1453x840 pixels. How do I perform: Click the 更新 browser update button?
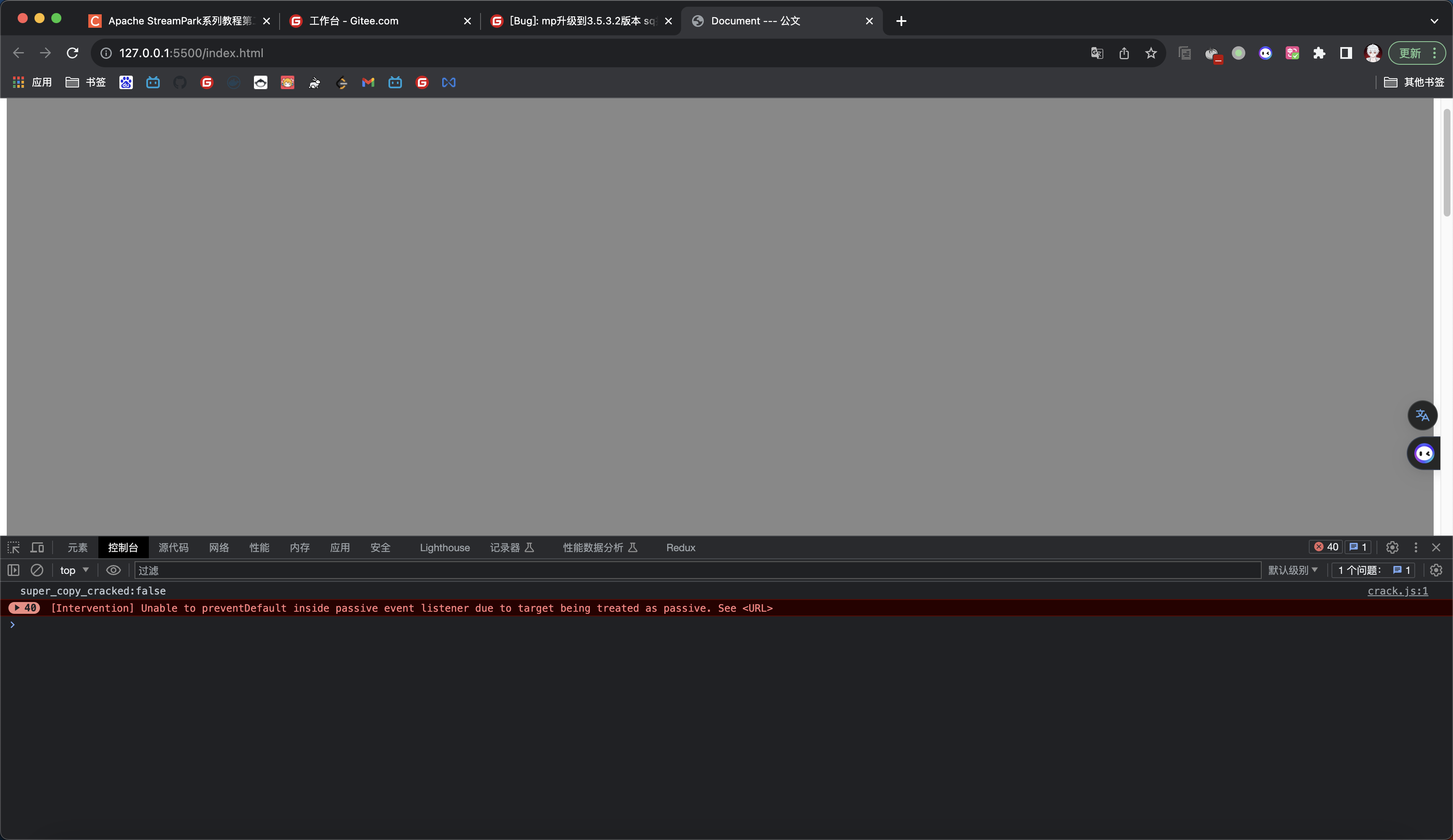[x=1411, y=53]
